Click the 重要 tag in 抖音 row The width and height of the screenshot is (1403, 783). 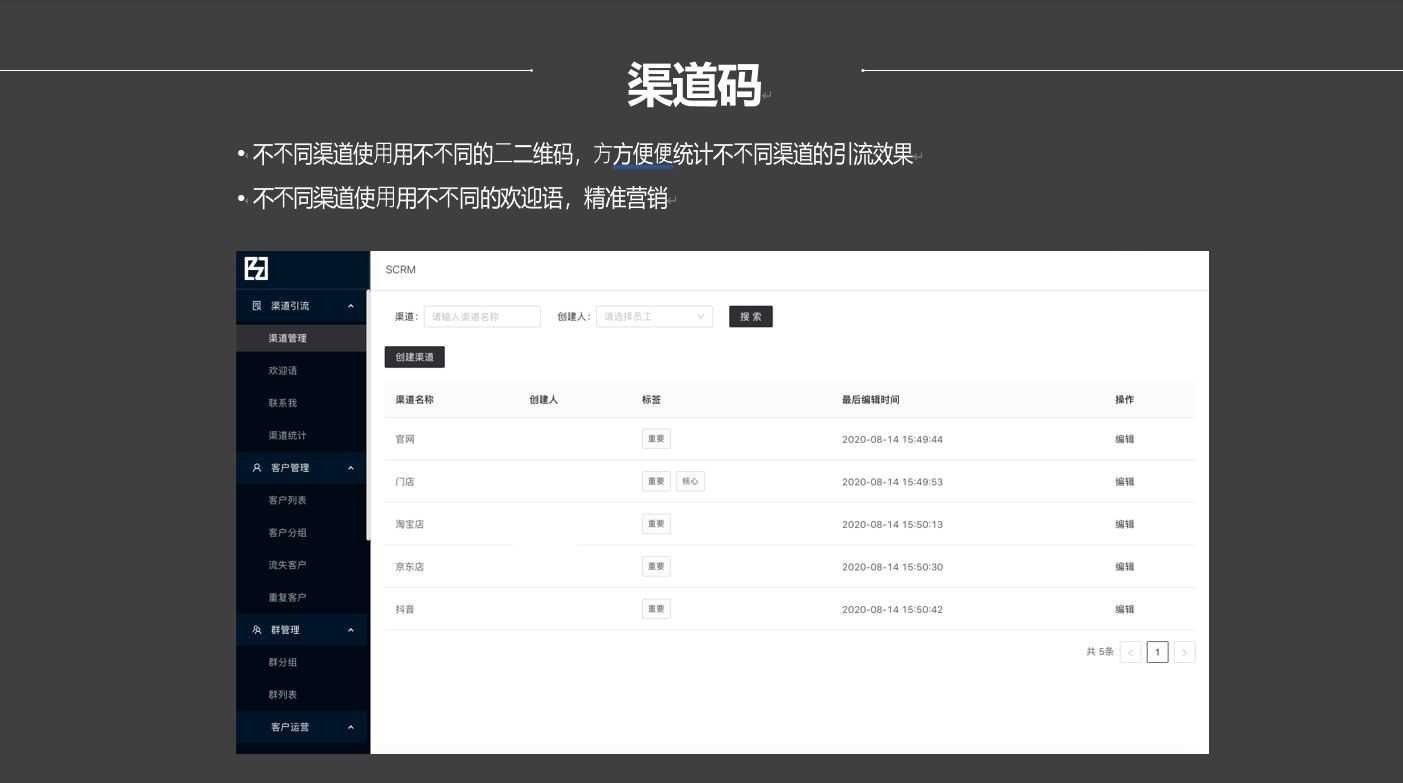click(656, 609)
